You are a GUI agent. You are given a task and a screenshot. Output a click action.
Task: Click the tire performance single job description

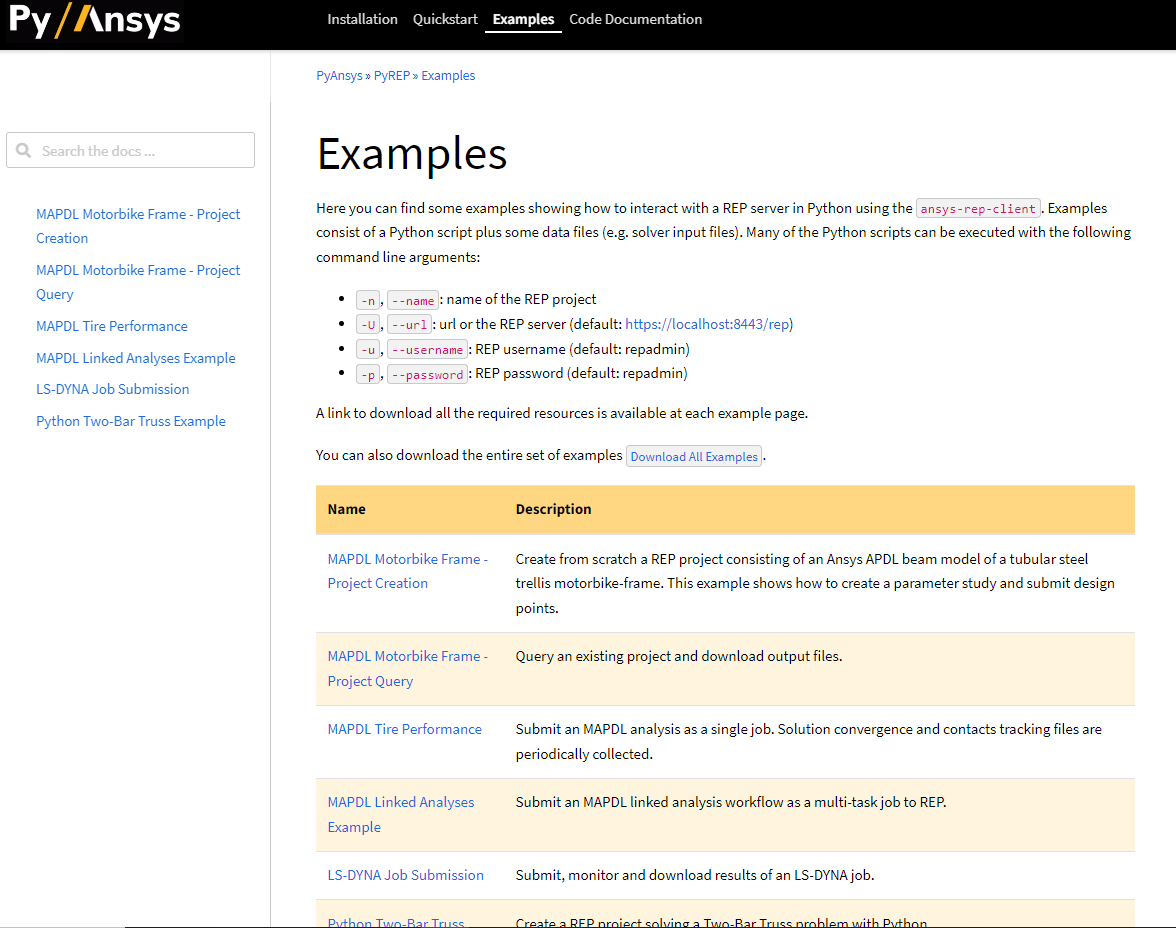click(808, 741)
